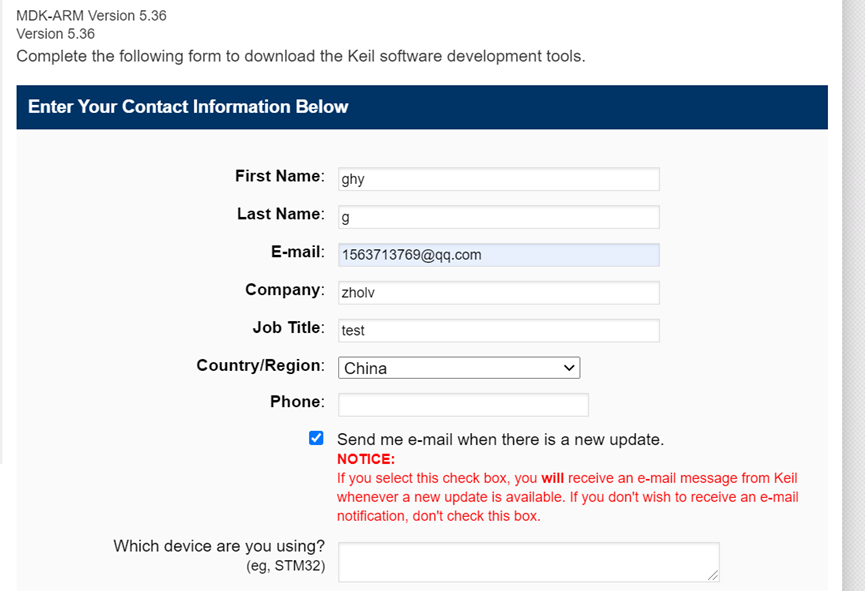
Task: Click the empty Phone input field
Action: [x=463, y=405]
